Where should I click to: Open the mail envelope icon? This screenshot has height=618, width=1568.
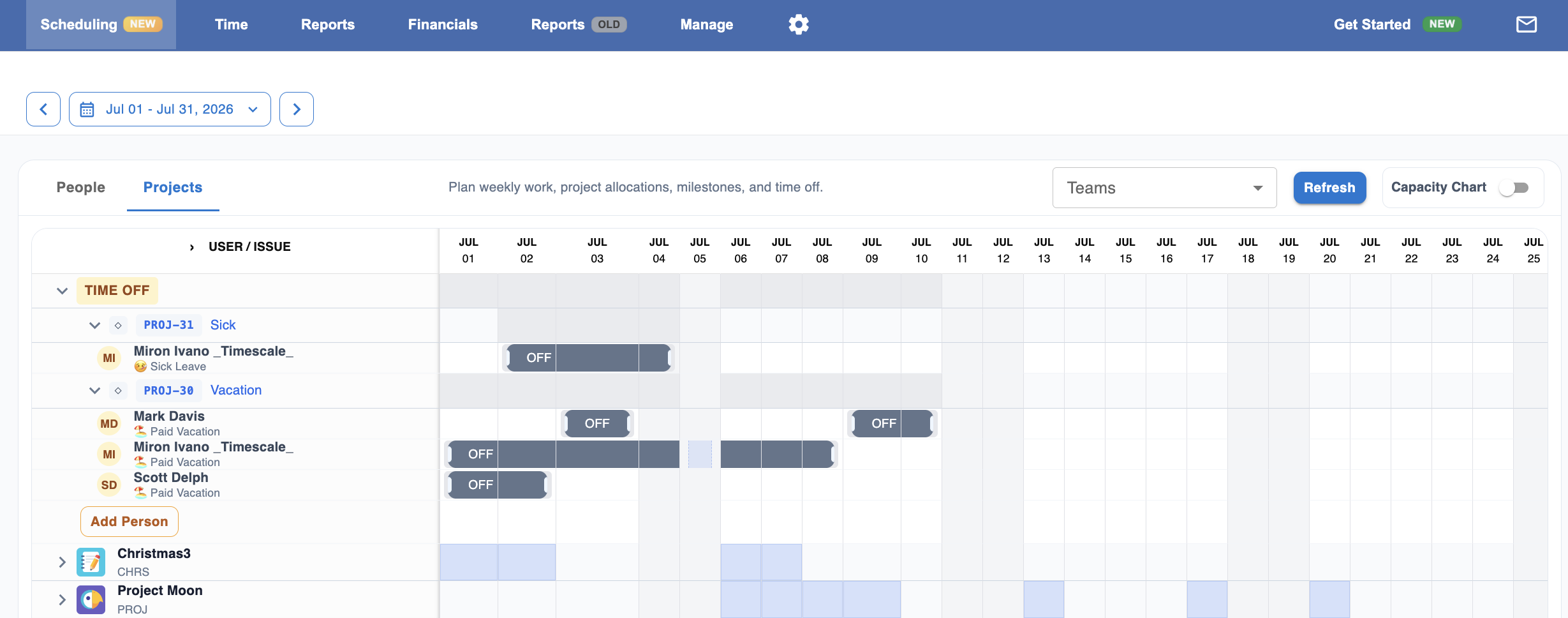(x=1526, y=24)
